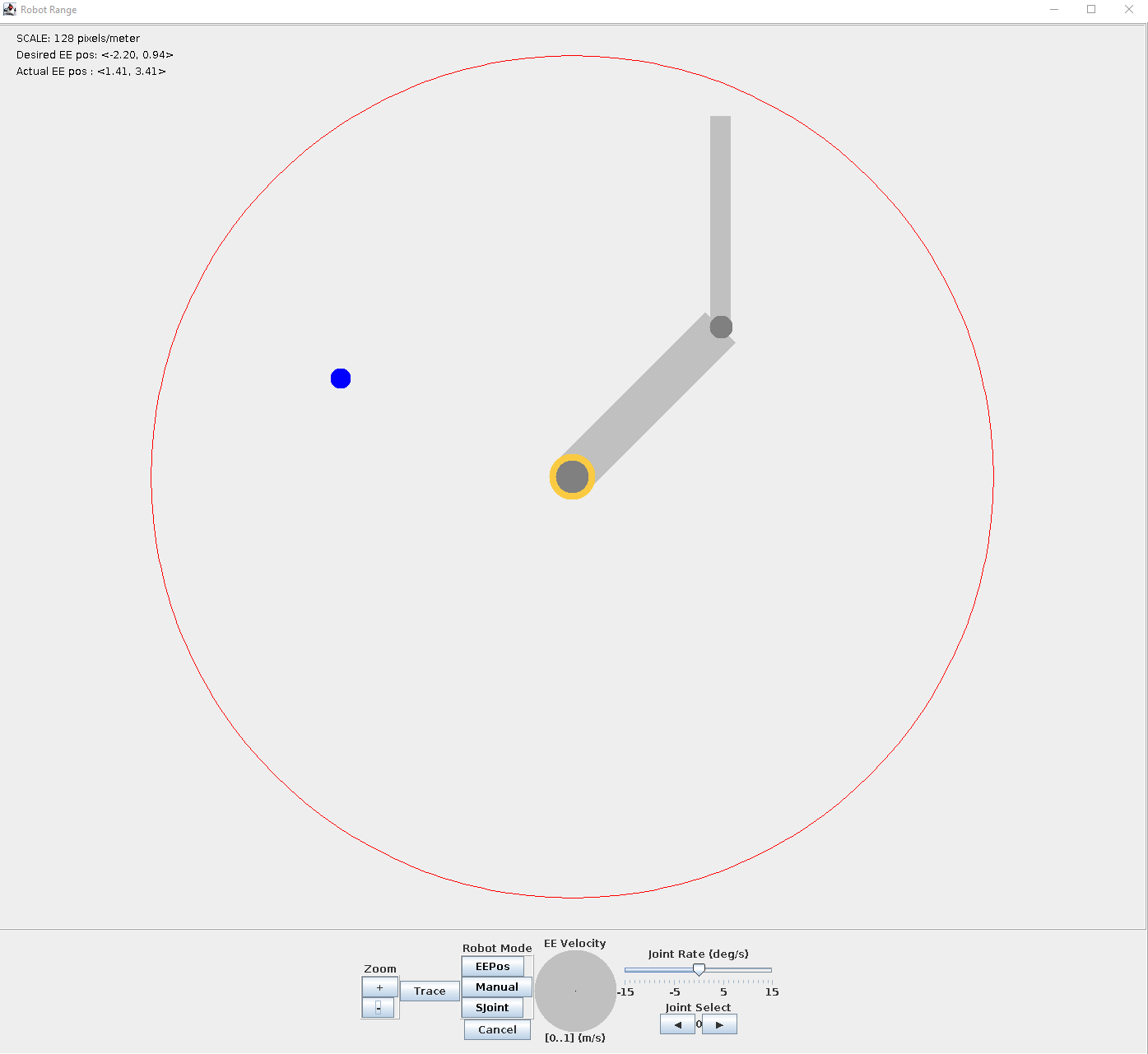Click the 'Actual EE pos' readout
Viewport: 1148px width, 1054px height.
point(91,72)
